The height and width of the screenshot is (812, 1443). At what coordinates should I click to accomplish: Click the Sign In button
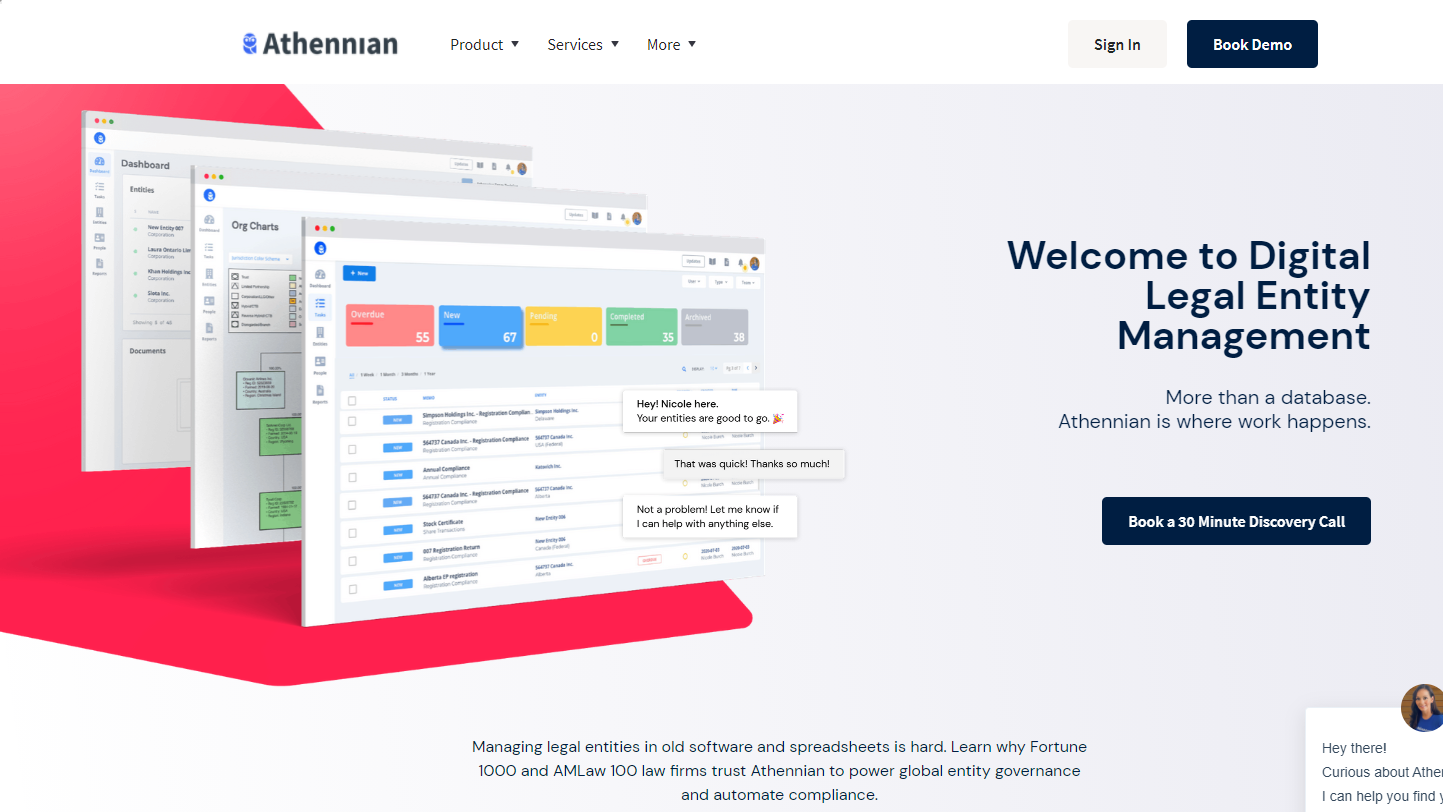(1117, 44)
